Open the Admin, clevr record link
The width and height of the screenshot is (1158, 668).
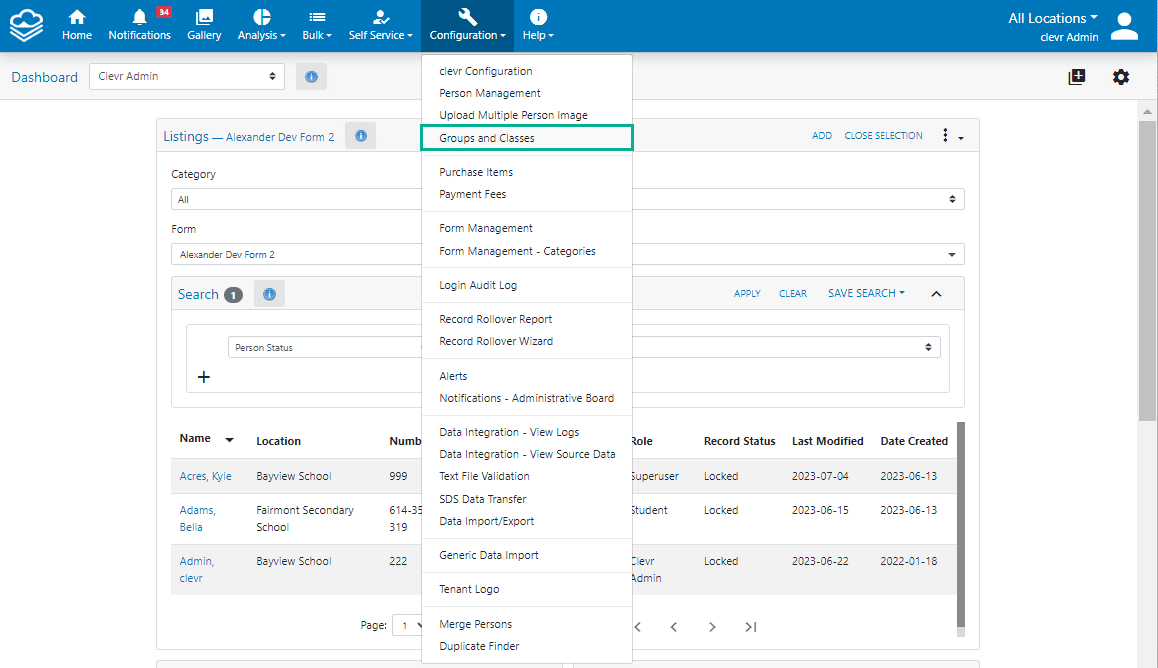196,569
